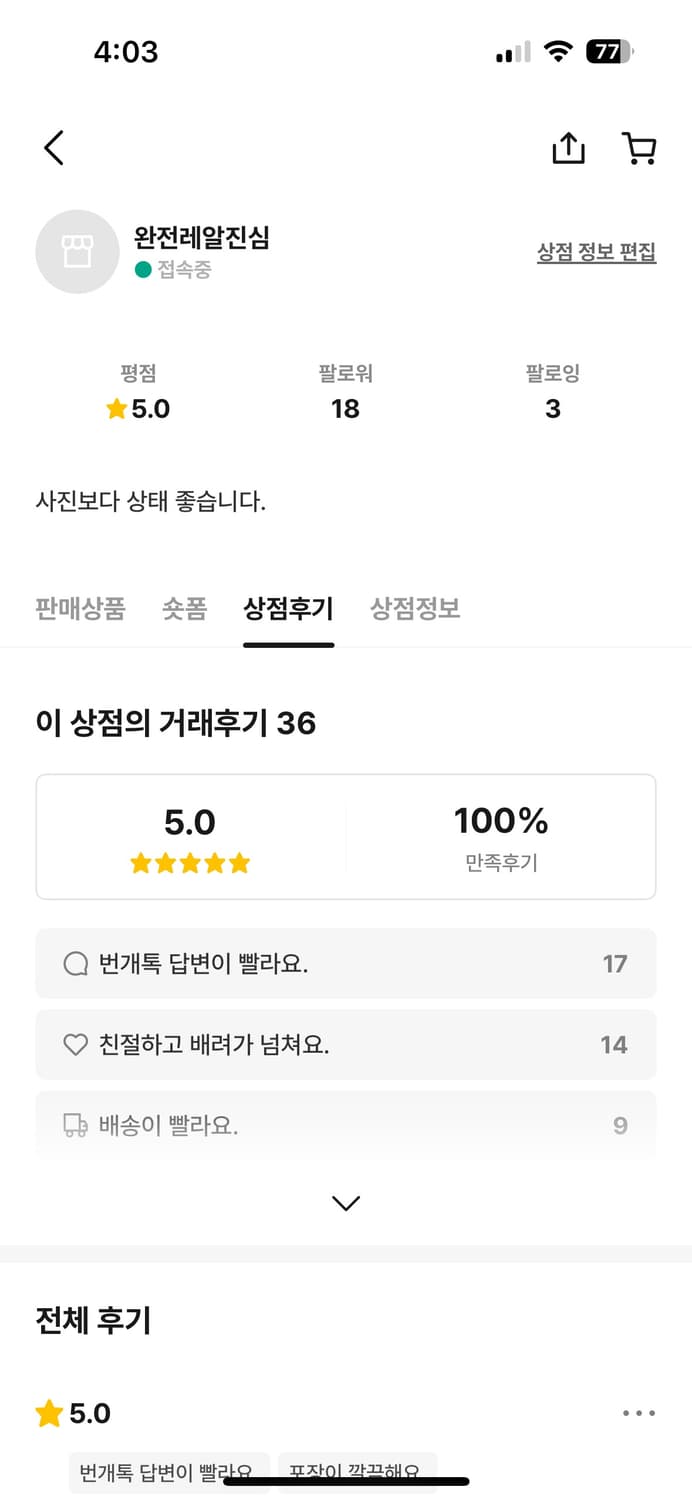The image size is (692, 1500).
Task: Open the 상점정보 tab
Action: [x=415, y=609]
